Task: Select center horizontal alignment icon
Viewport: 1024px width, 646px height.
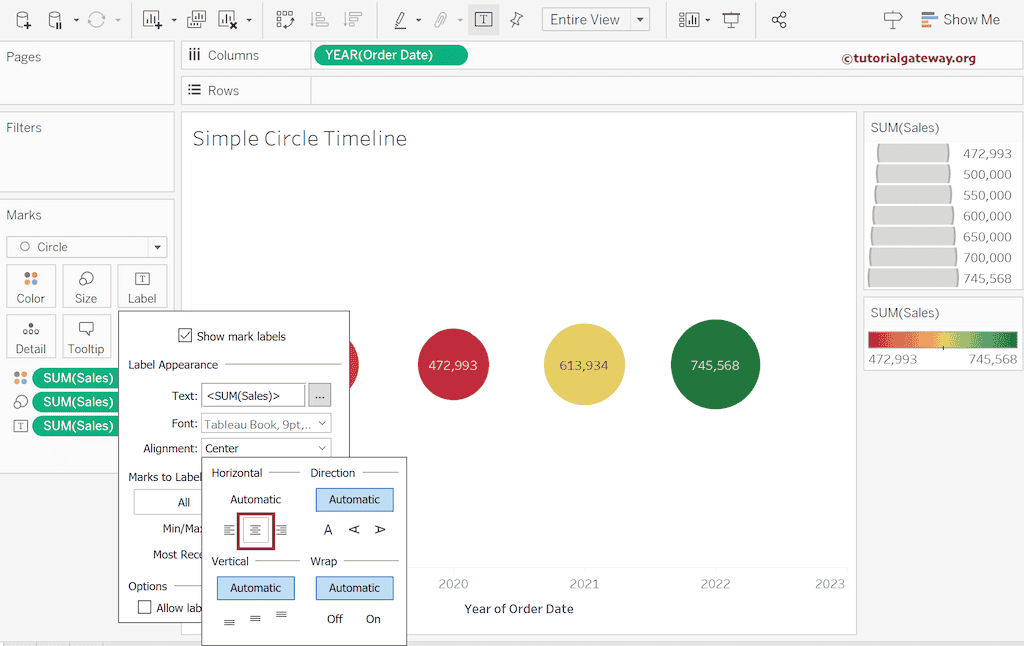Action: pos(255,530)
